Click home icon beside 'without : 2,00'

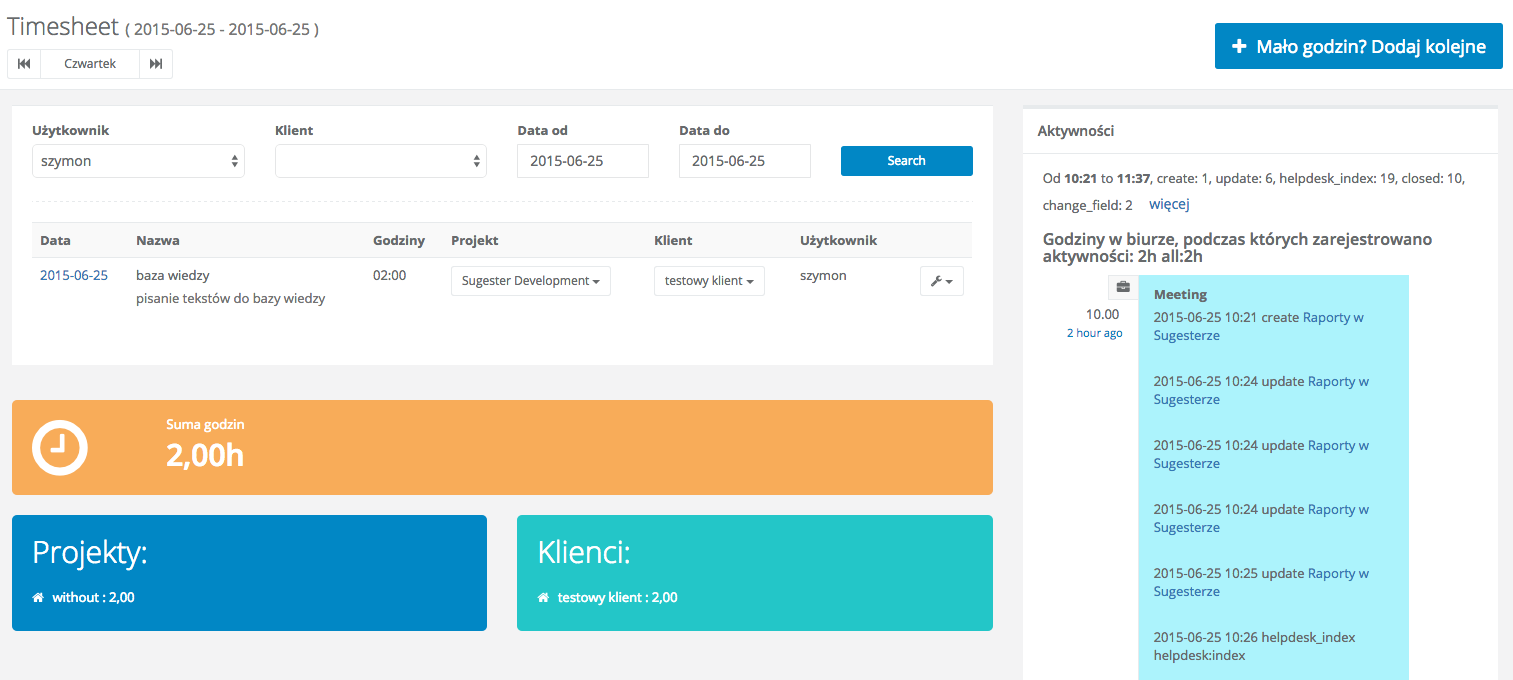(38, 598)
